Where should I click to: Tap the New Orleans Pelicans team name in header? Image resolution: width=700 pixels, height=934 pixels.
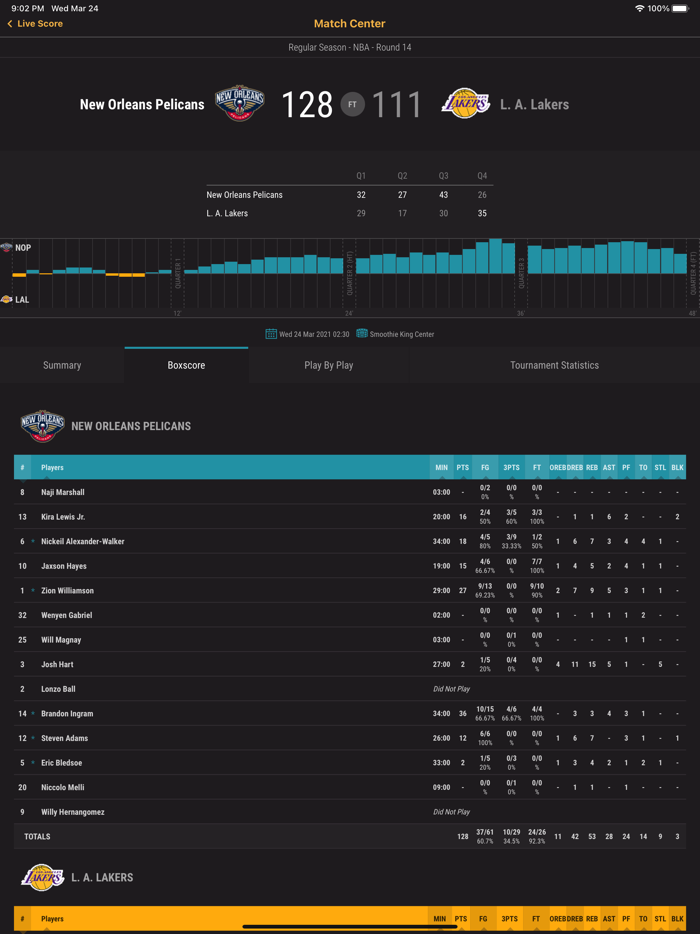pos(142,104)
